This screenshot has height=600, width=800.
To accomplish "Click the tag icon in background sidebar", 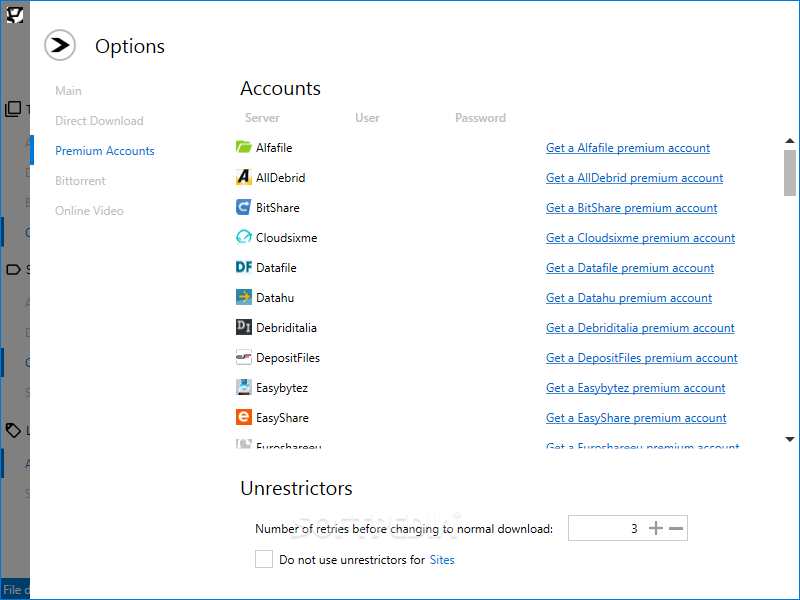I will point(13,431).
